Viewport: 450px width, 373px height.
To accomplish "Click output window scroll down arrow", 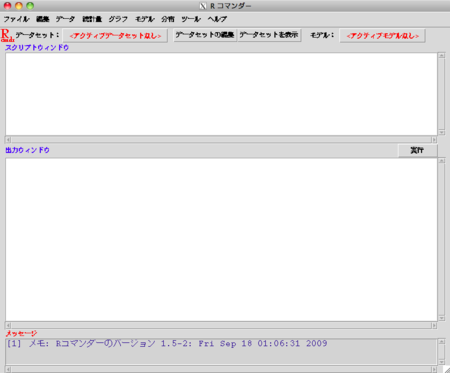I will tap(442, 318).
